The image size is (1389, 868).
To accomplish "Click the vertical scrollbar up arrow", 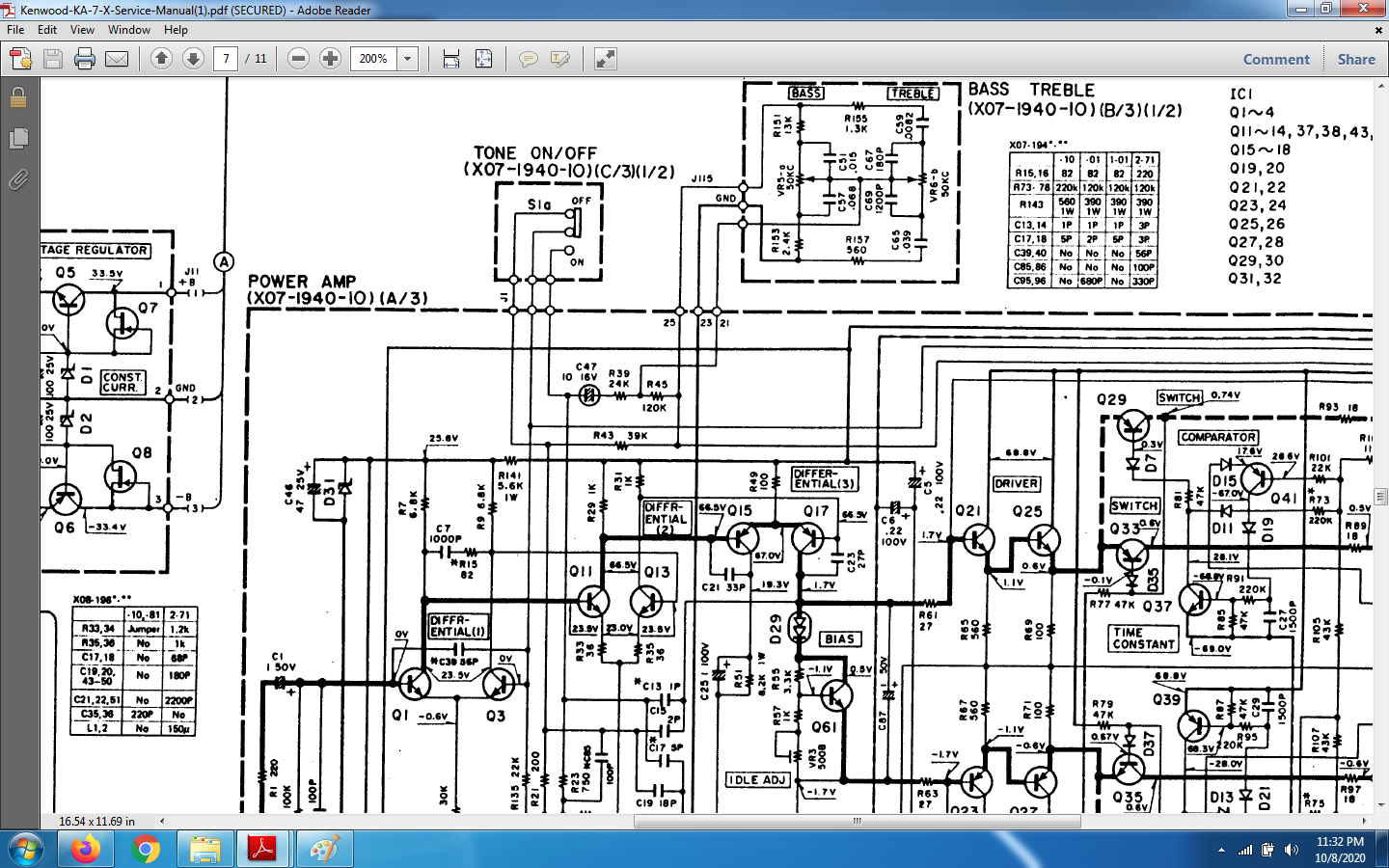I will (1381, 87).
